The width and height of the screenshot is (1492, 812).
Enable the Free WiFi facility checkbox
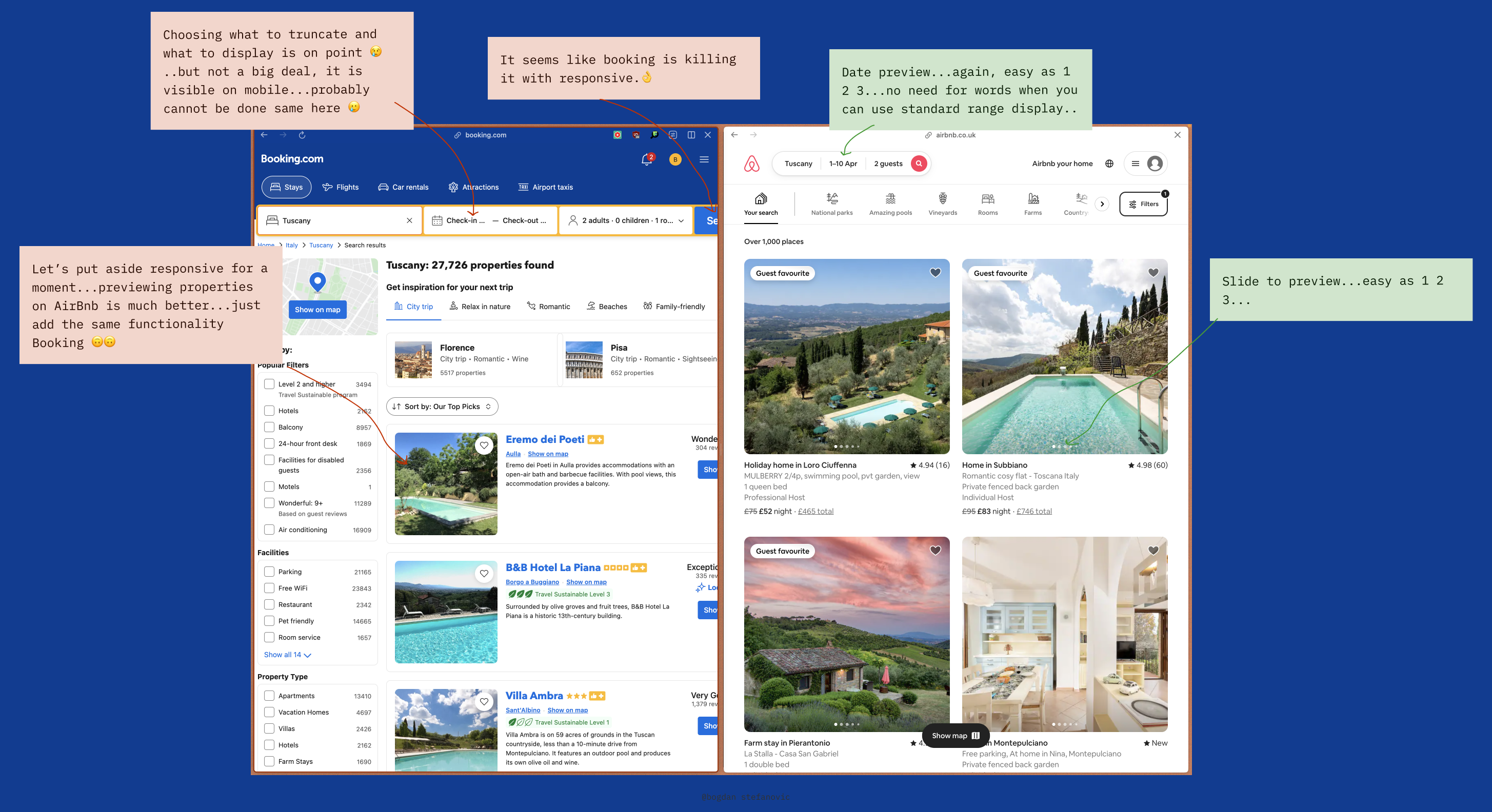[269, 588]
